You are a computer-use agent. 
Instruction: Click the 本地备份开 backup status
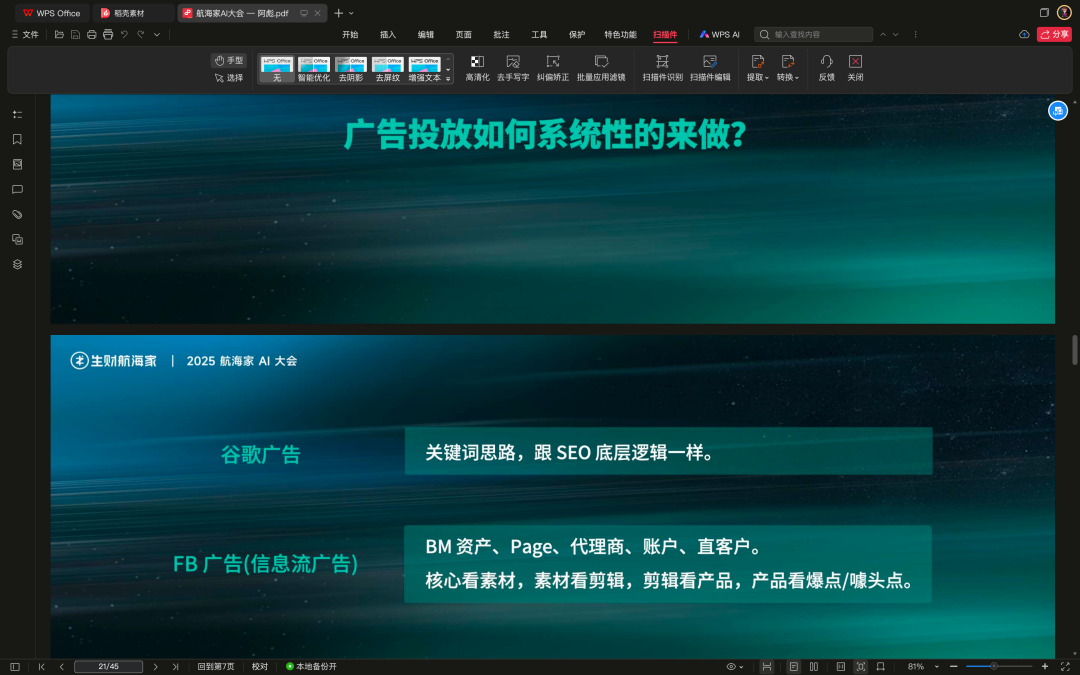pos(311,667)
